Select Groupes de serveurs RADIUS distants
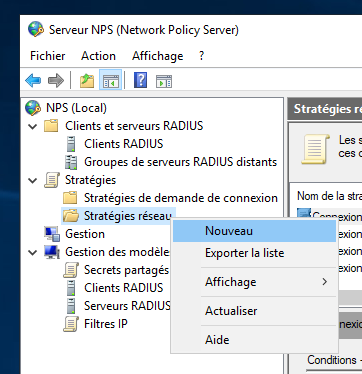 click(x=181, y=162)
